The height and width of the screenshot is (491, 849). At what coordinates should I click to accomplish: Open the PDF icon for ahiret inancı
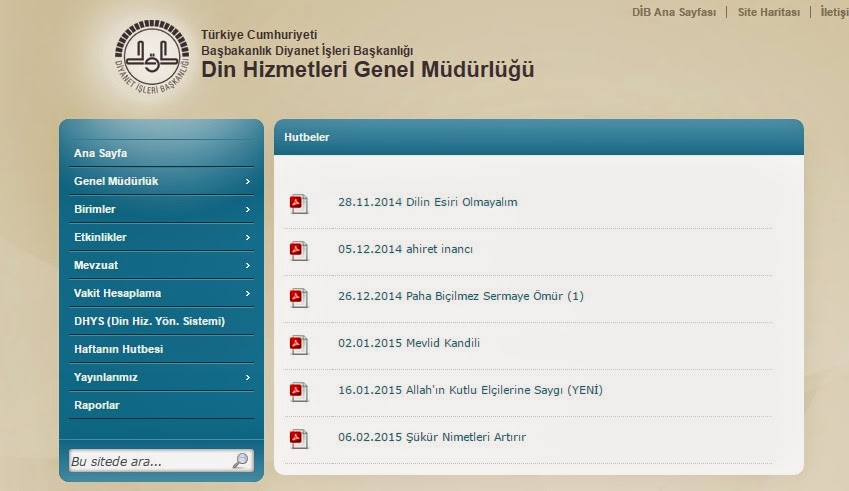(x=298, y=251)
